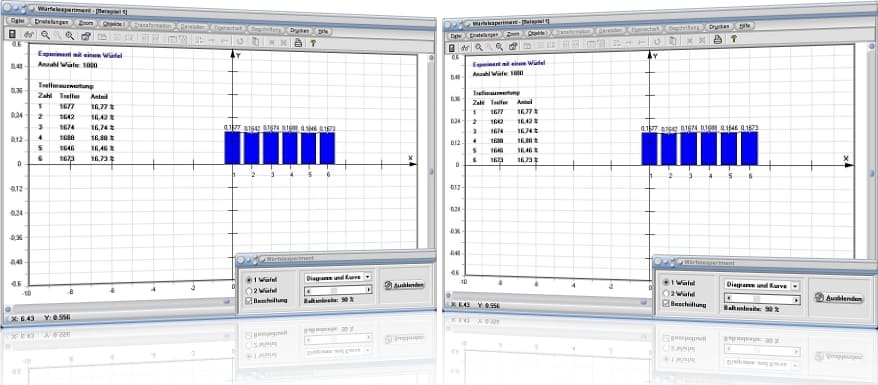Open 'Datei' menu in left window
878x385 pixels.
tap(17, 21)
